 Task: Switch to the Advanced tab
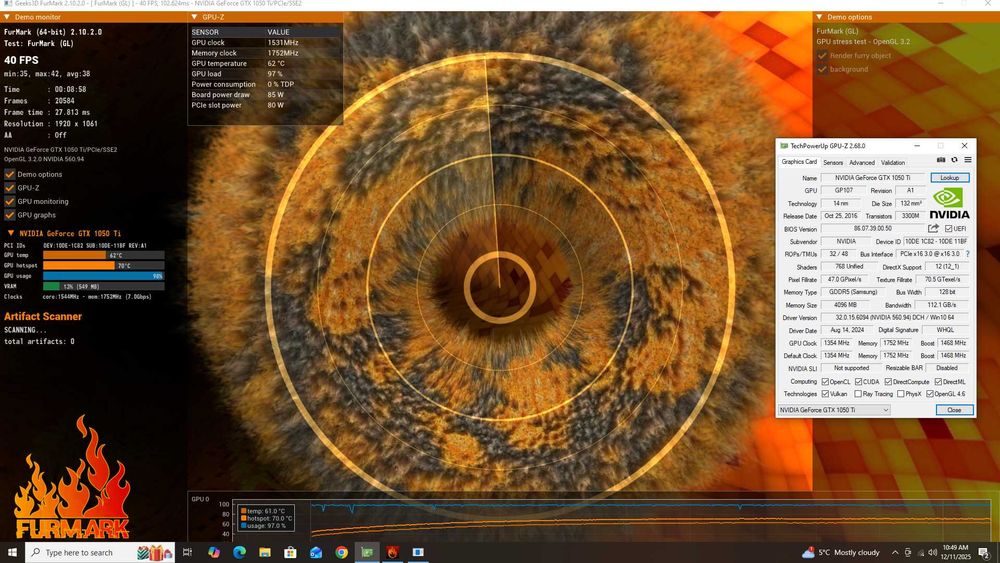[862, 163]
